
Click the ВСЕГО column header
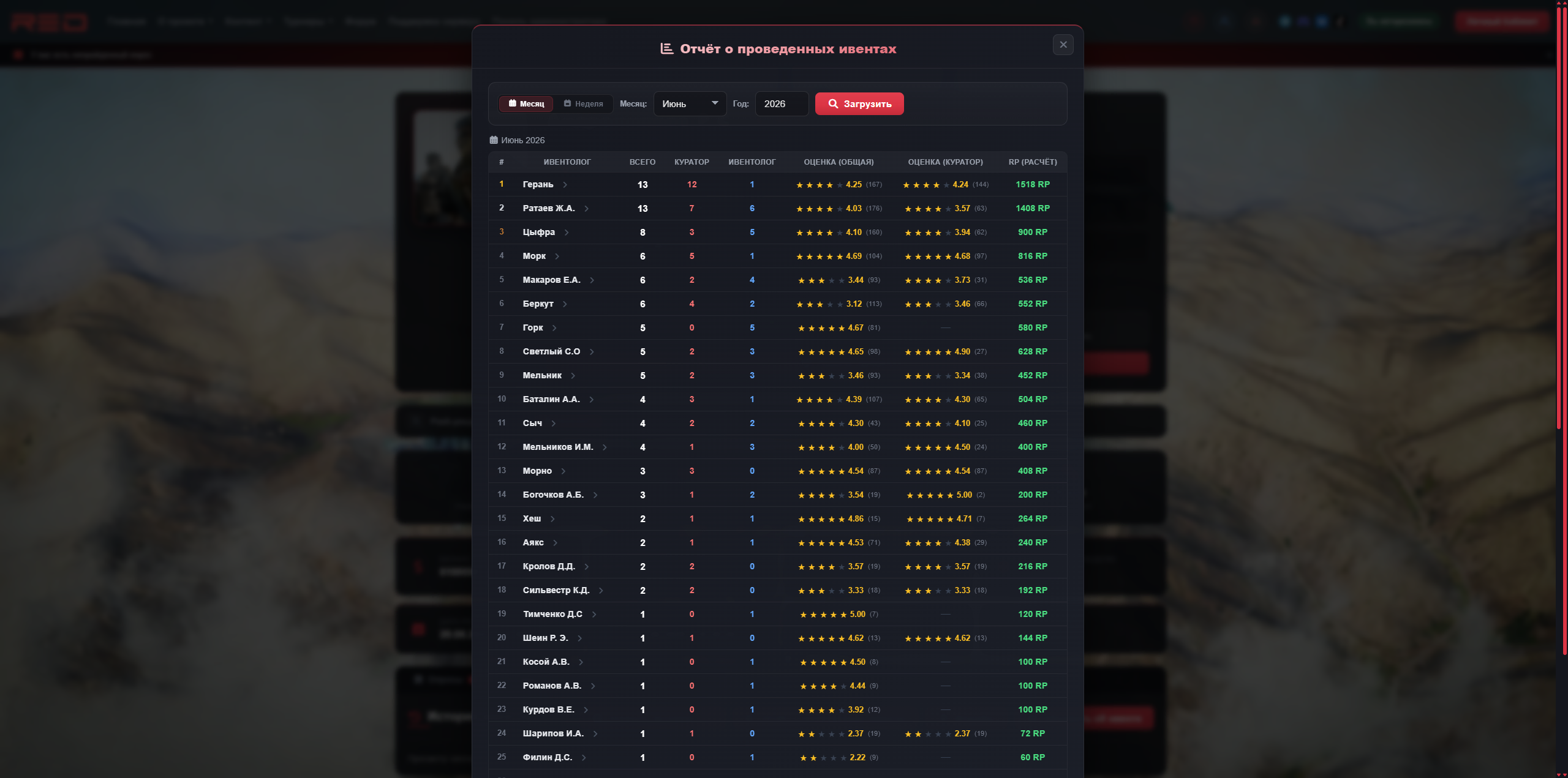pyautogui.click(x=643, y=162)
